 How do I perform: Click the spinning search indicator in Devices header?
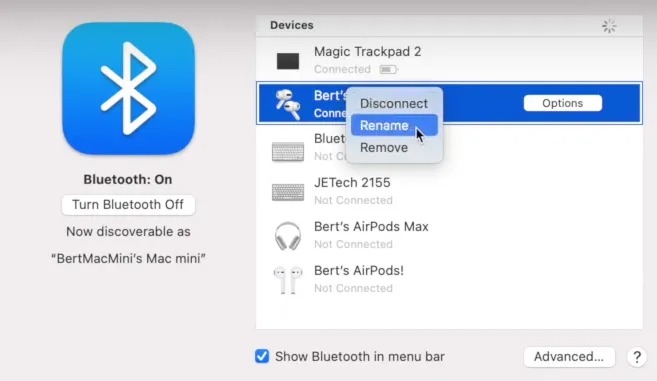[609, 26]
